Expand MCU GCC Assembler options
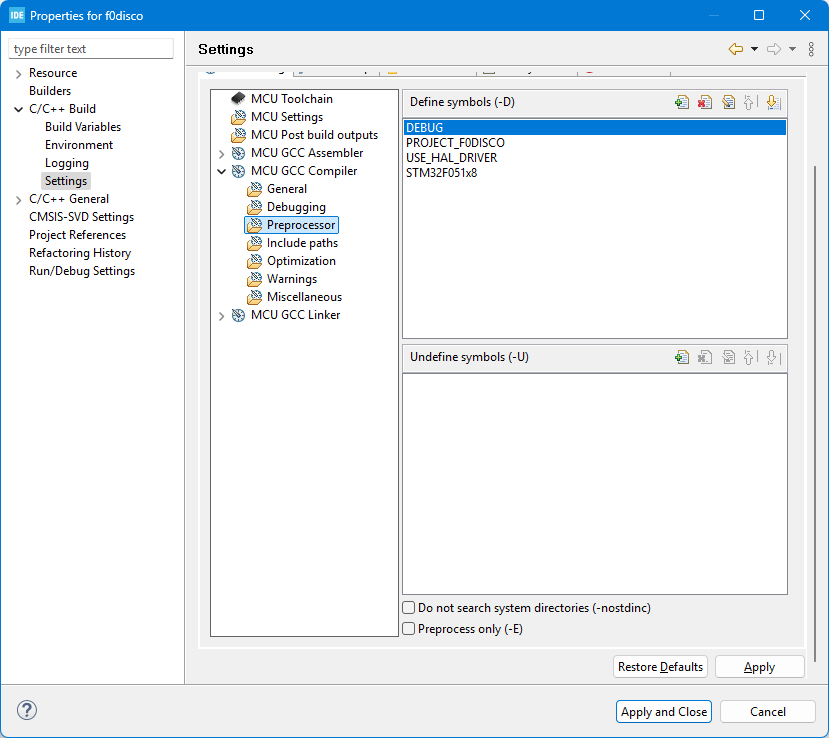Image resolution: width=829 pixels, height=738 pixels. 222,154
